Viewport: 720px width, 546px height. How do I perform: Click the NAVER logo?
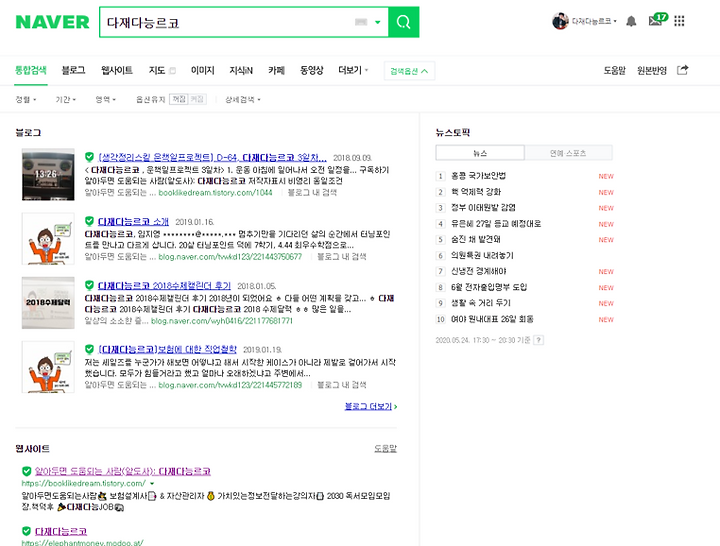[52, 22]
